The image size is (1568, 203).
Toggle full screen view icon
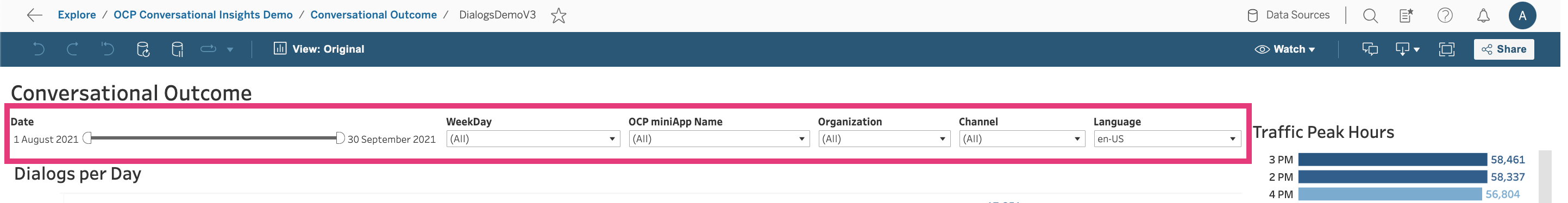pyautogui.click(x=1446, y=49)
